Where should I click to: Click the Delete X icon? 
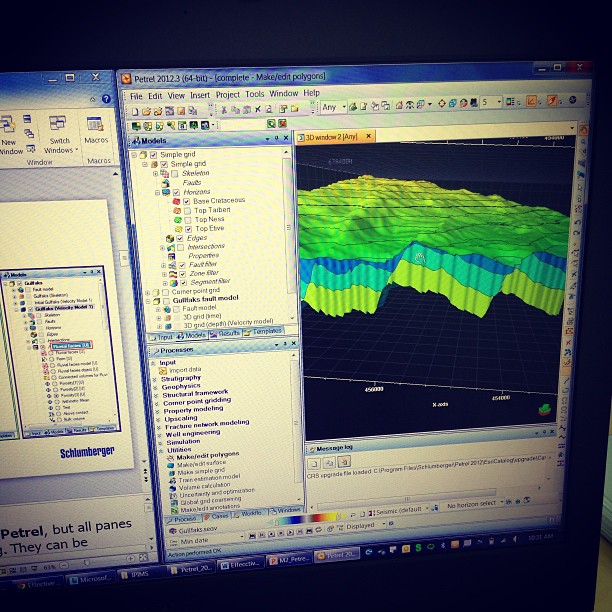[258, 109]
